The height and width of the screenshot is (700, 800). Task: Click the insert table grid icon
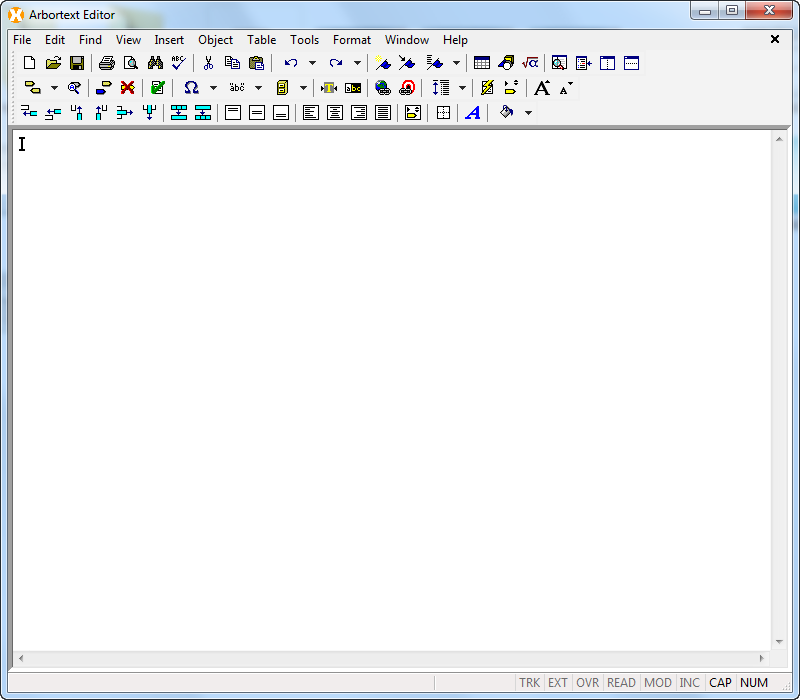click(482, 63)
